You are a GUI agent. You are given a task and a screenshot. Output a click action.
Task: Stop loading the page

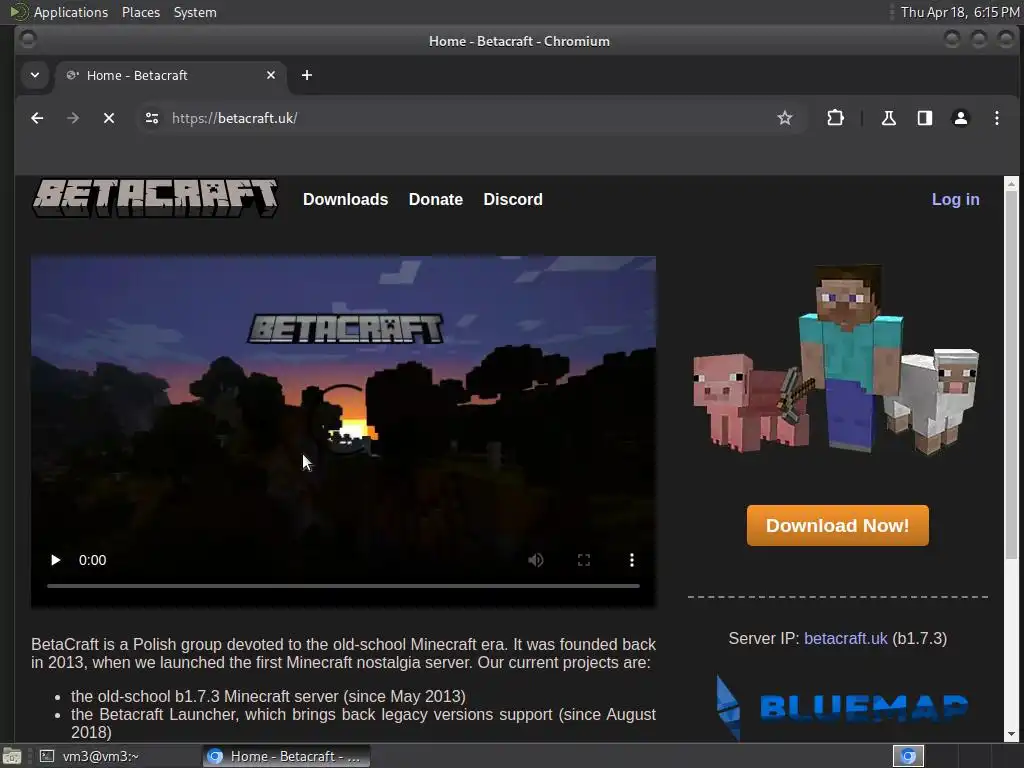point(109,118)
